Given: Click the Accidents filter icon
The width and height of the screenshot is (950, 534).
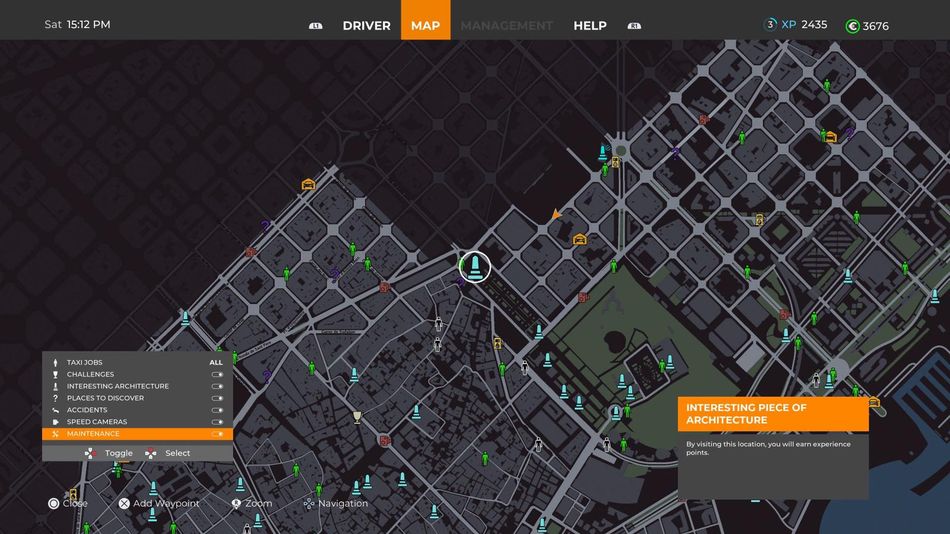Looking at the screenshot, I should (55, 410).
